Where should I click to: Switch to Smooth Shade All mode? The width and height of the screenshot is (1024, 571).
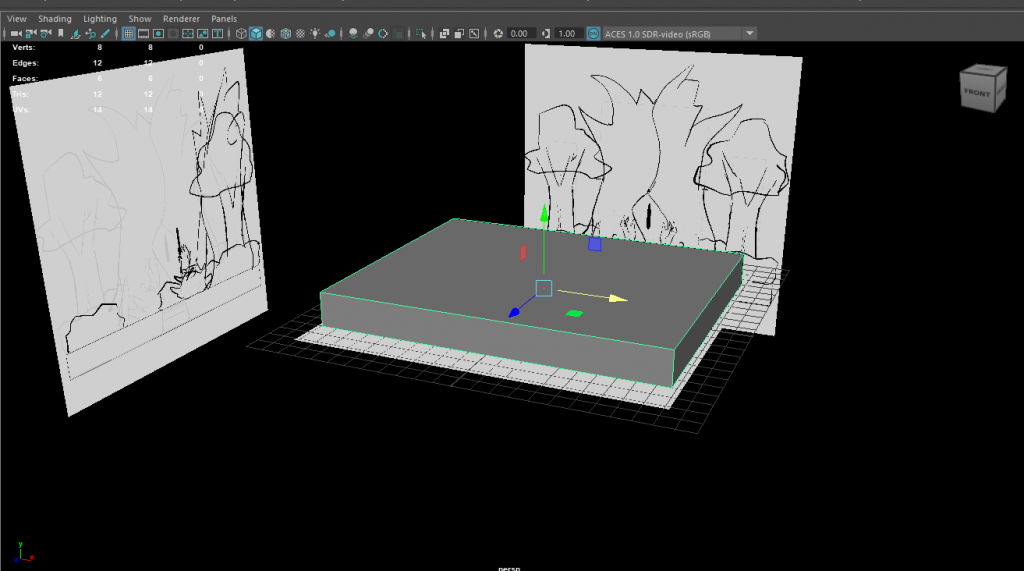pos(256,33)
